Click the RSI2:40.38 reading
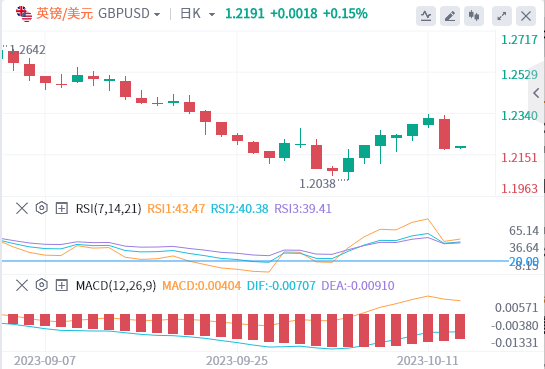Image resolution: width=545 pixels, height=369 pixels. point(240,209)
